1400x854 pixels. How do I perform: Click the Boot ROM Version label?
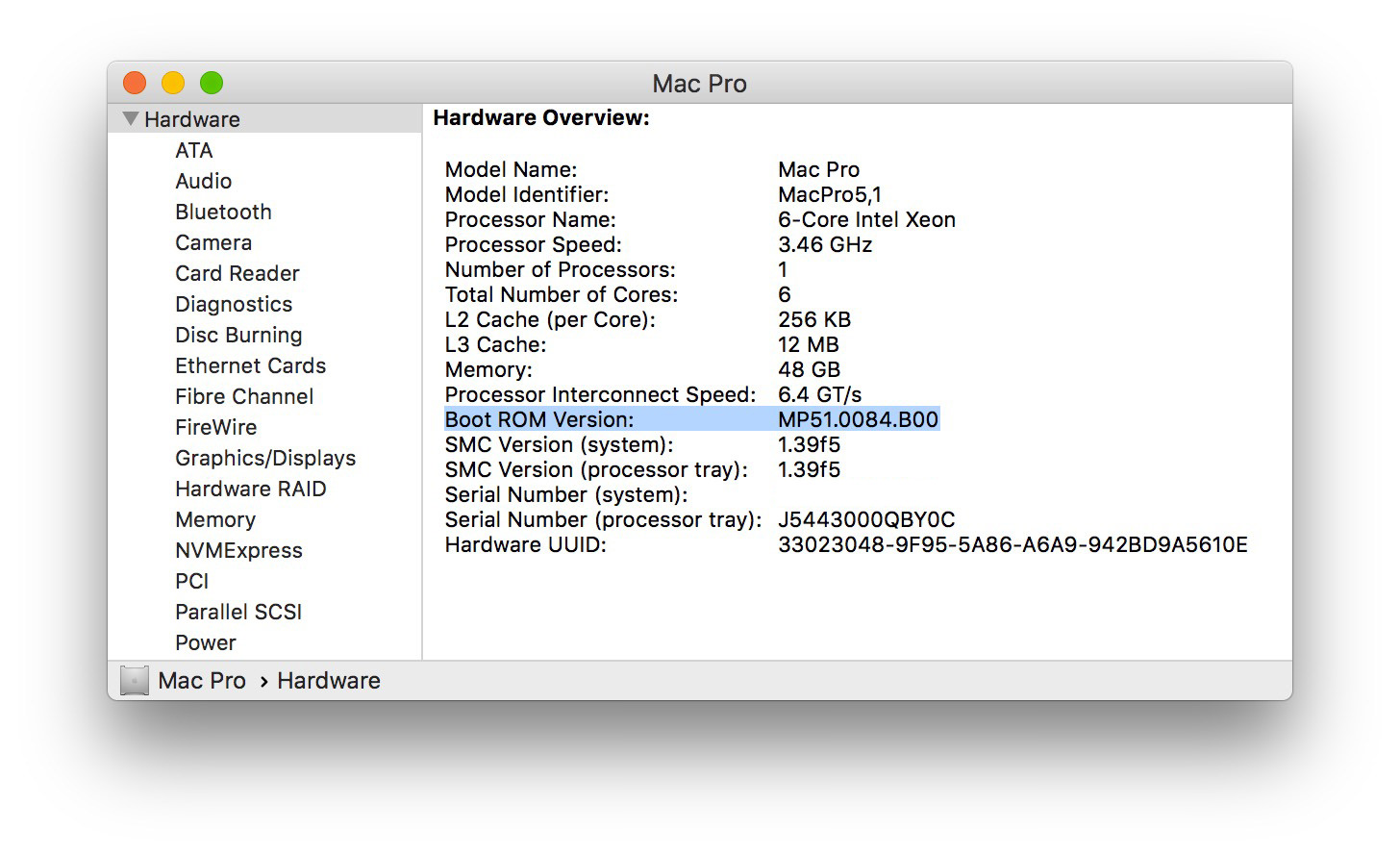tap(539, 419)
